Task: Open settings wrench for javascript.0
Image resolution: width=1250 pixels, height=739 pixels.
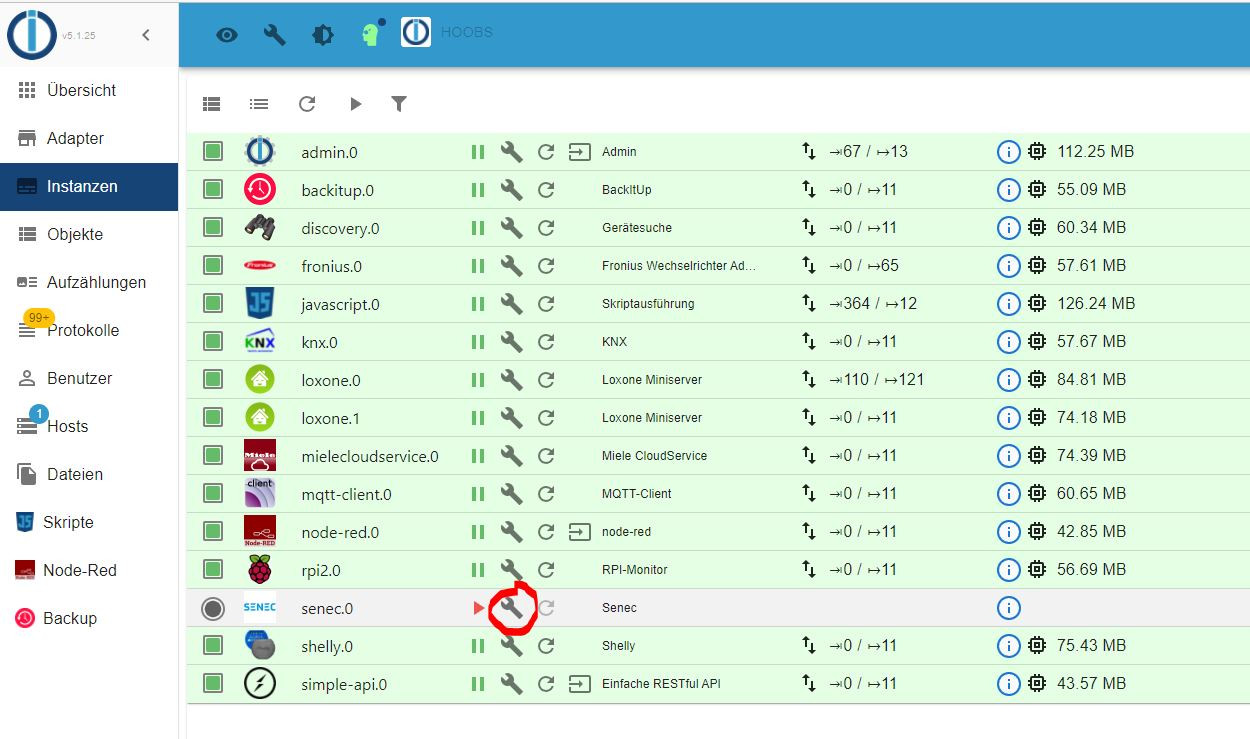Action: (511, 304)
